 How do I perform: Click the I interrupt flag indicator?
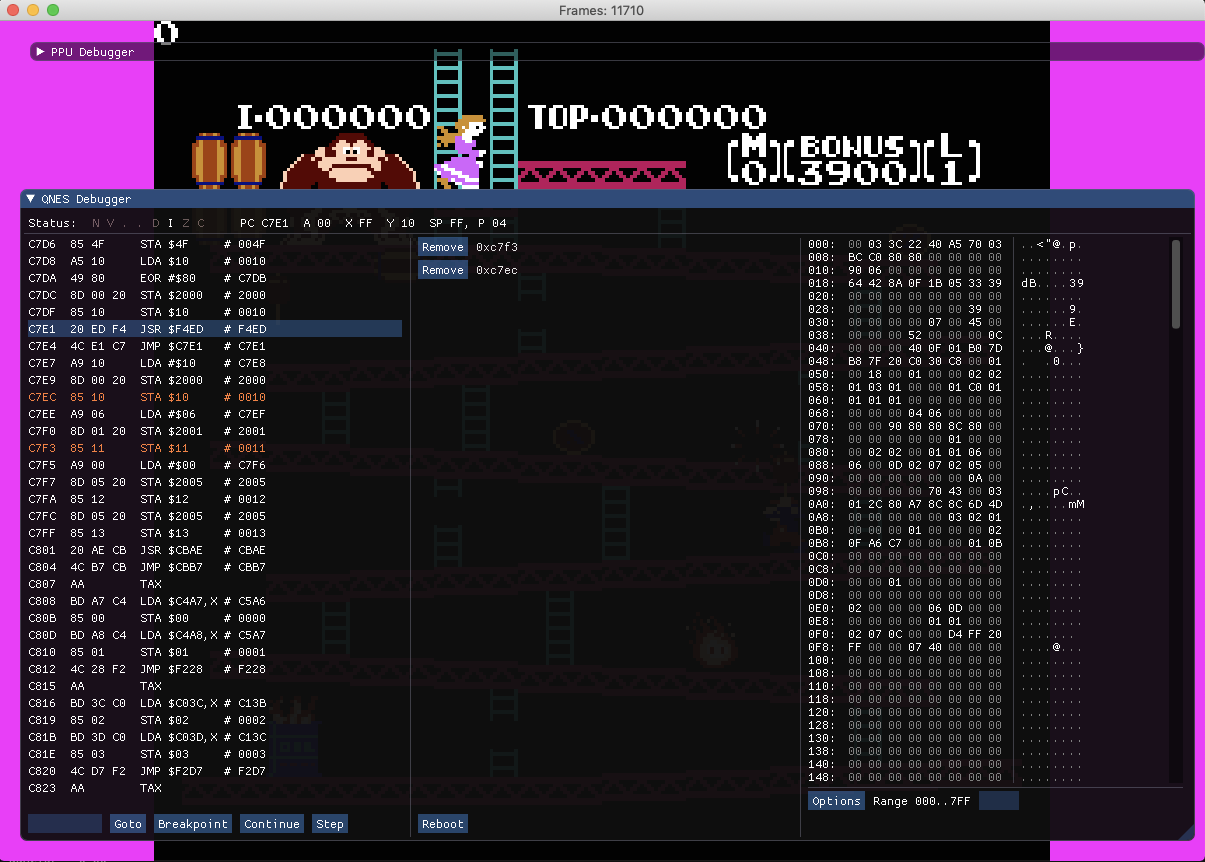pos(170,224)
